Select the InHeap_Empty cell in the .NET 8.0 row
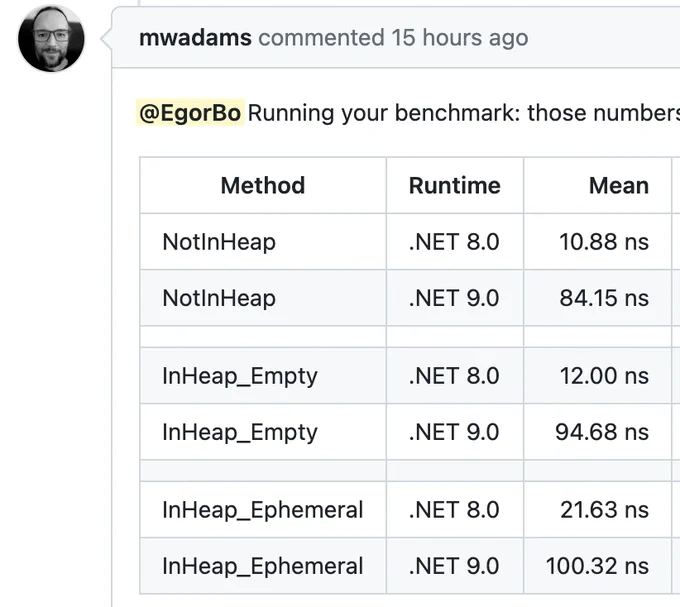 tap(263, 375)
